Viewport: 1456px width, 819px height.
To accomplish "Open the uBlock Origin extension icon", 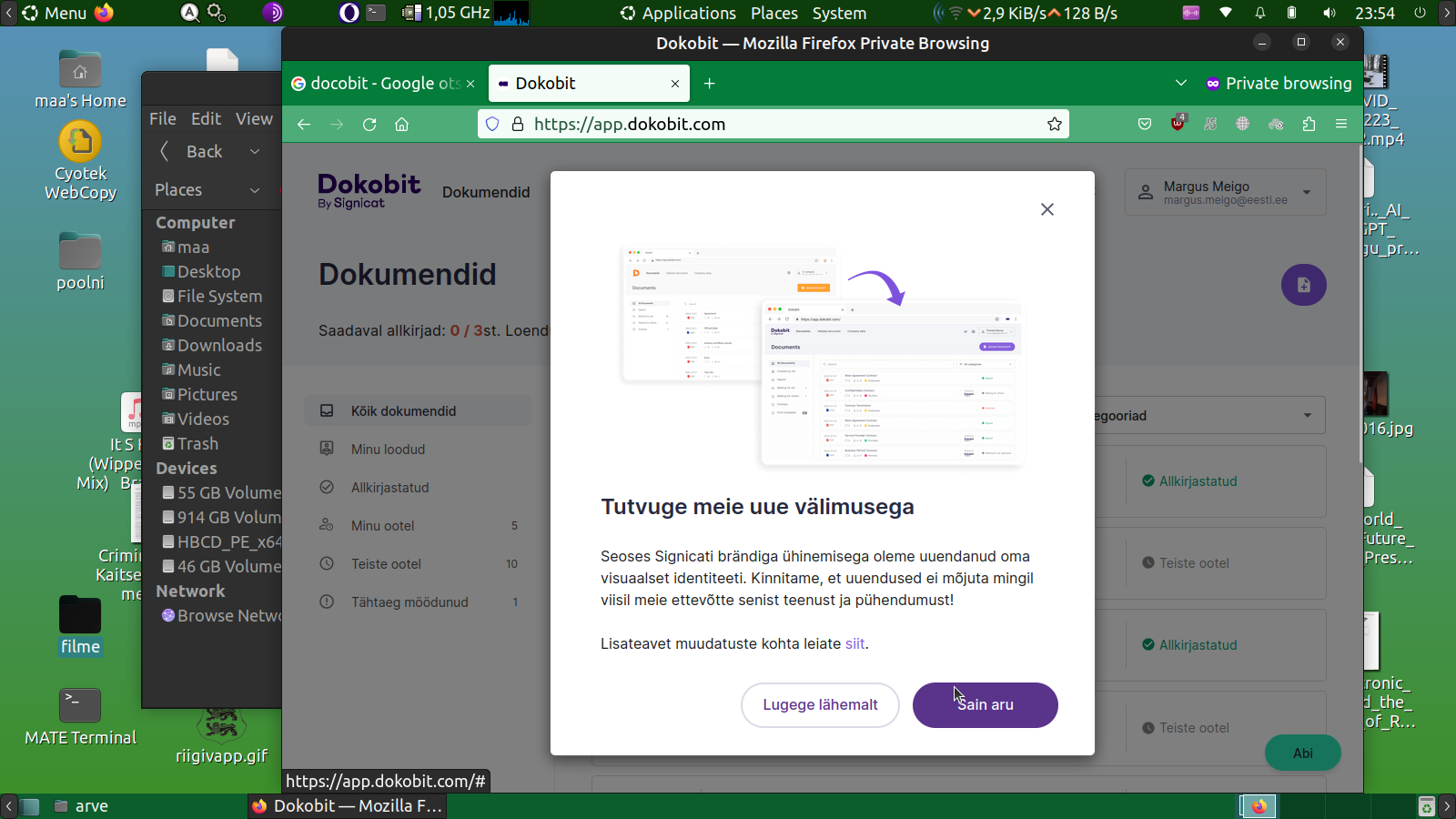I will click(x=1178, y=123).
